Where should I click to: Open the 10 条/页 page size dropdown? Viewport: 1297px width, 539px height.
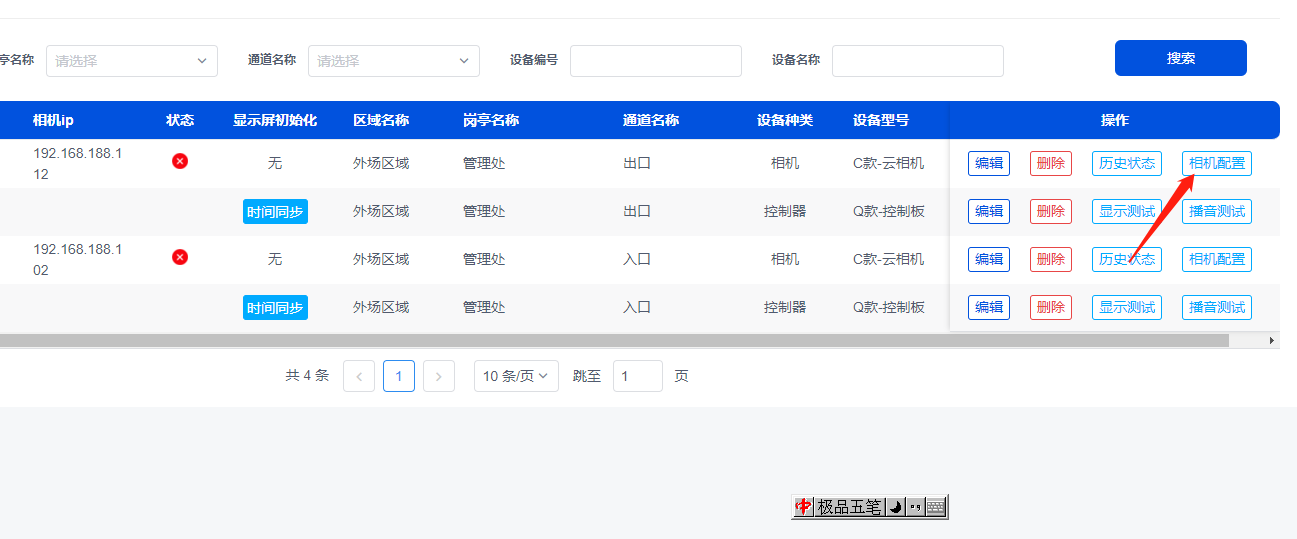[516, 376]
